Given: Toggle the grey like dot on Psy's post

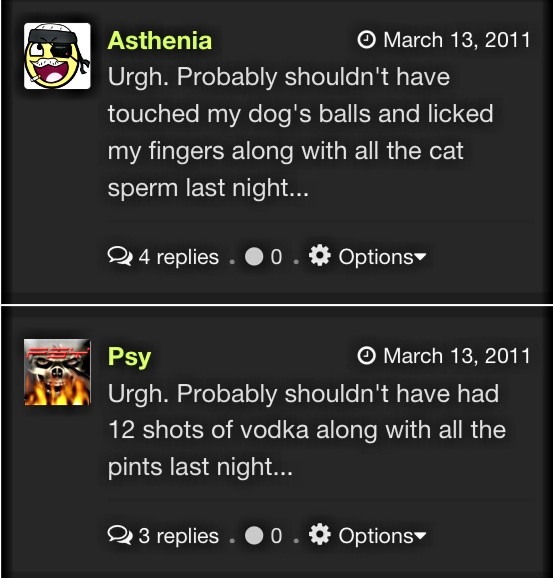Looking at the screenshot, I should [x=254, y=536].
